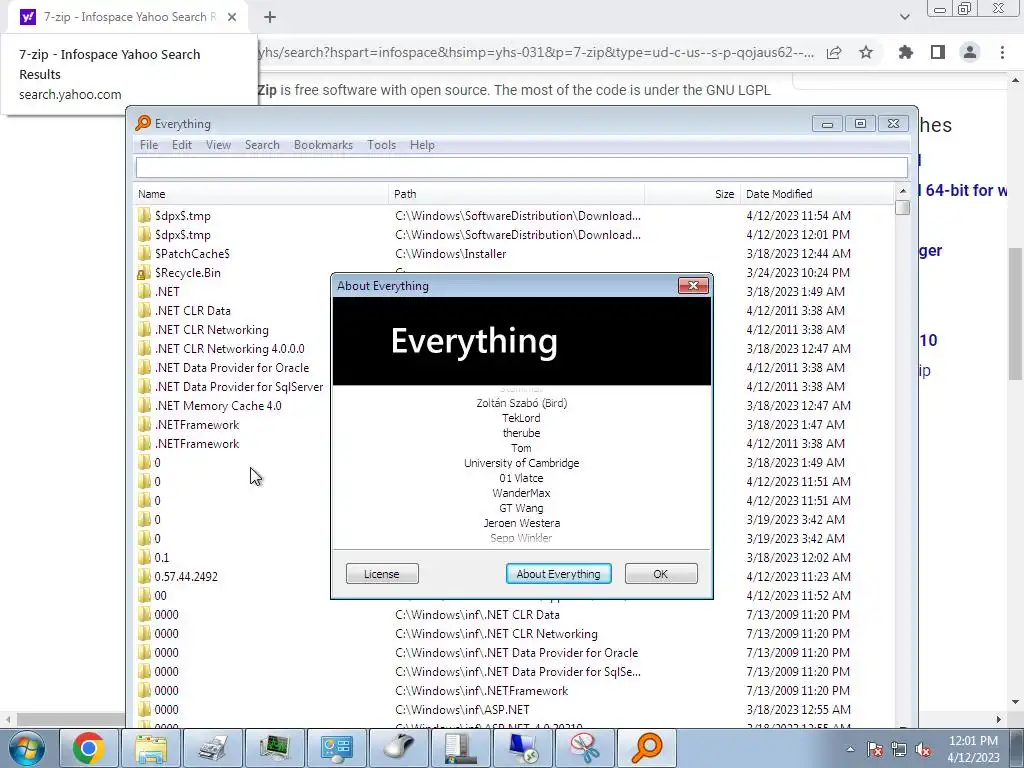The width and height of the screenshot is (1024, 768).
Task: Open the mouse settings taskbar icon
Action: (x=398, y=748)
